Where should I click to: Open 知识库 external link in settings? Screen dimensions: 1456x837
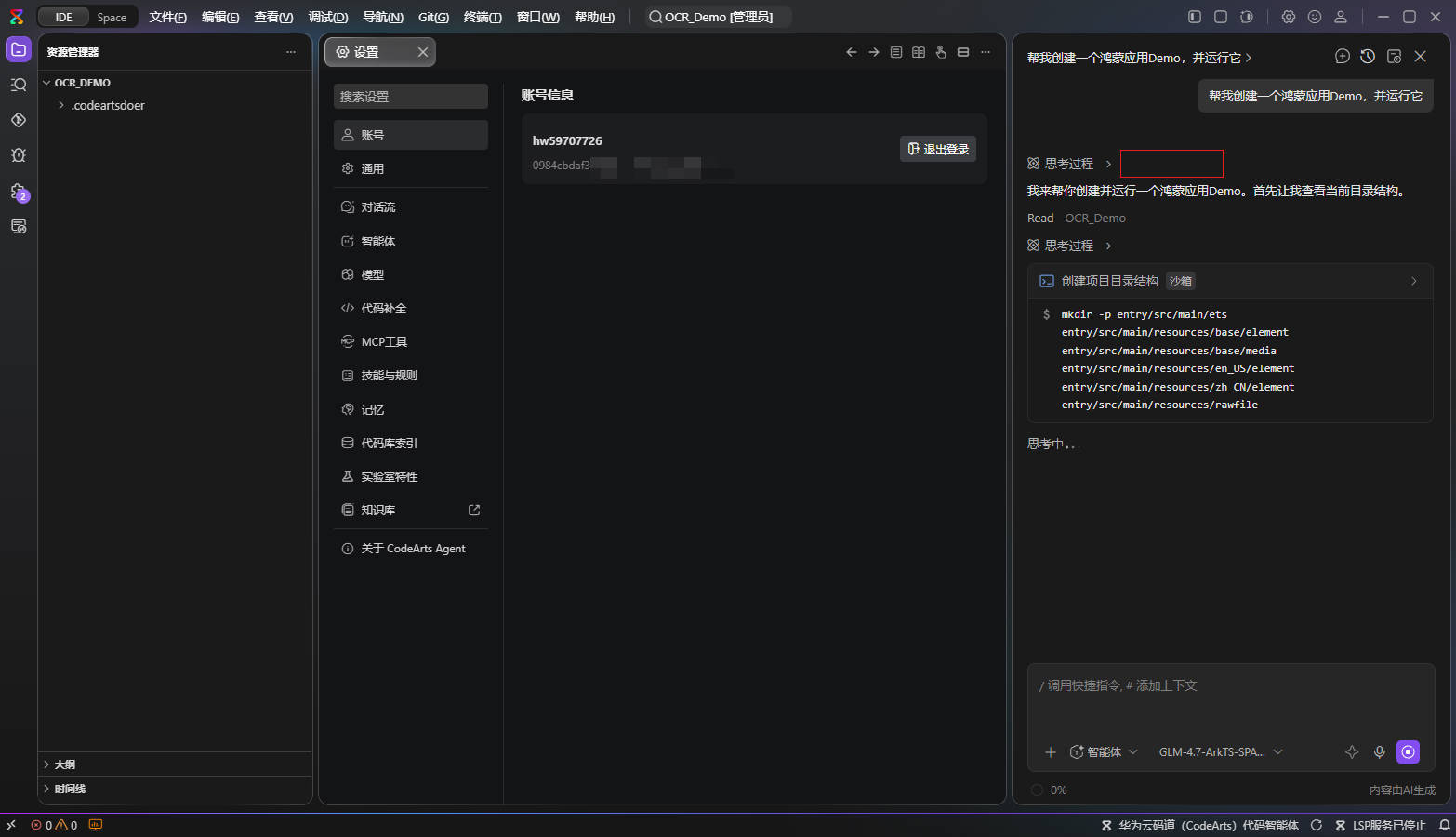474,510
